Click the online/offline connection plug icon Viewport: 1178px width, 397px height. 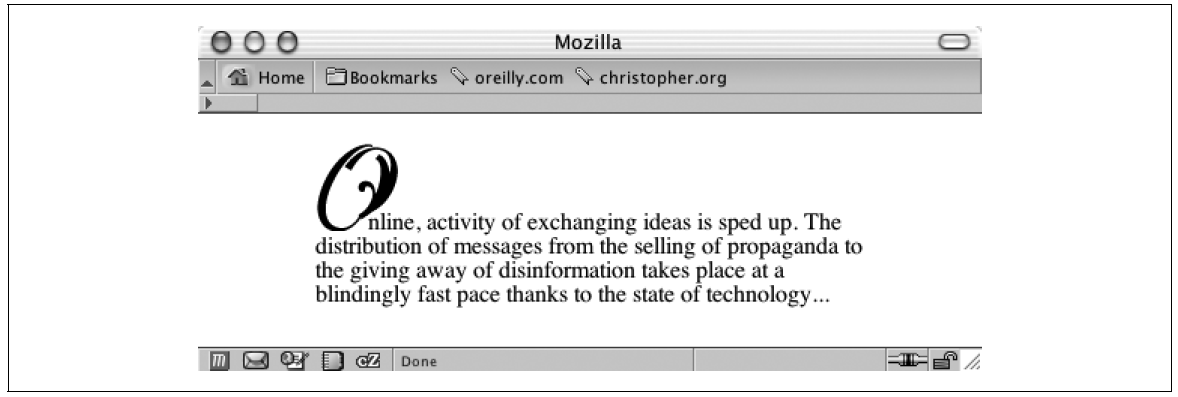click(907, 362)
